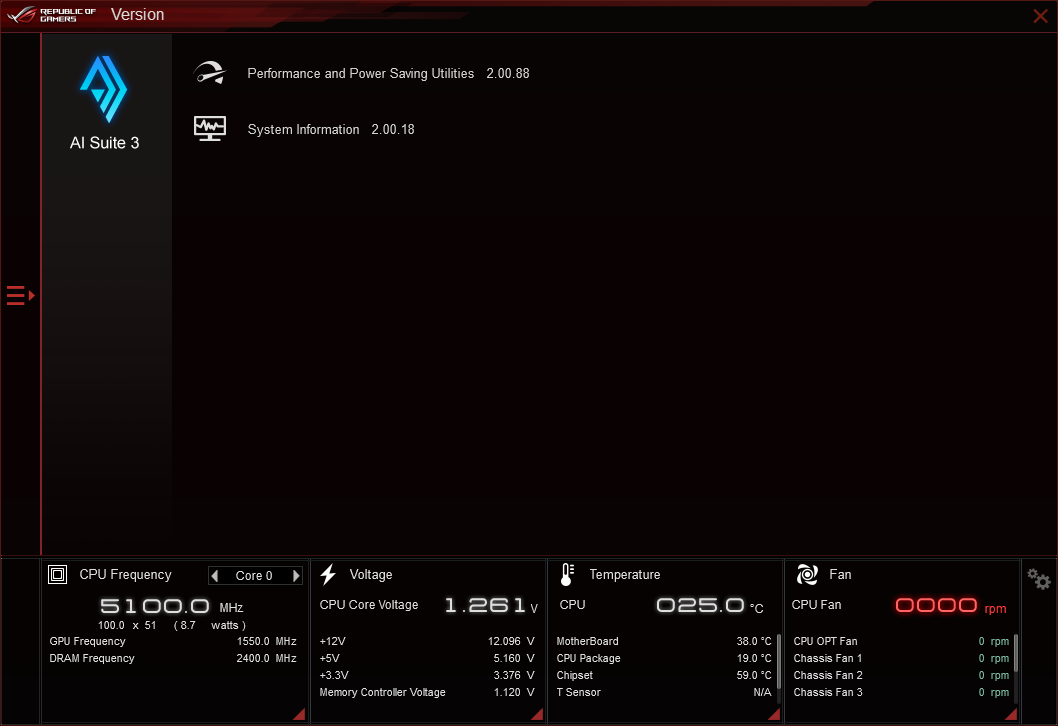Click Memory Controller Voltage row

pos(427,692)
